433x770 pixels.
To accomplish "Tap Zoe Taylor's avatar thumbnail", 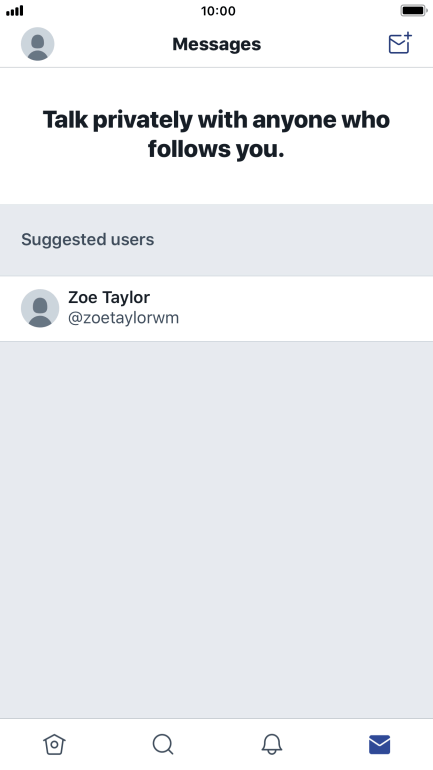I will [40, 308].
